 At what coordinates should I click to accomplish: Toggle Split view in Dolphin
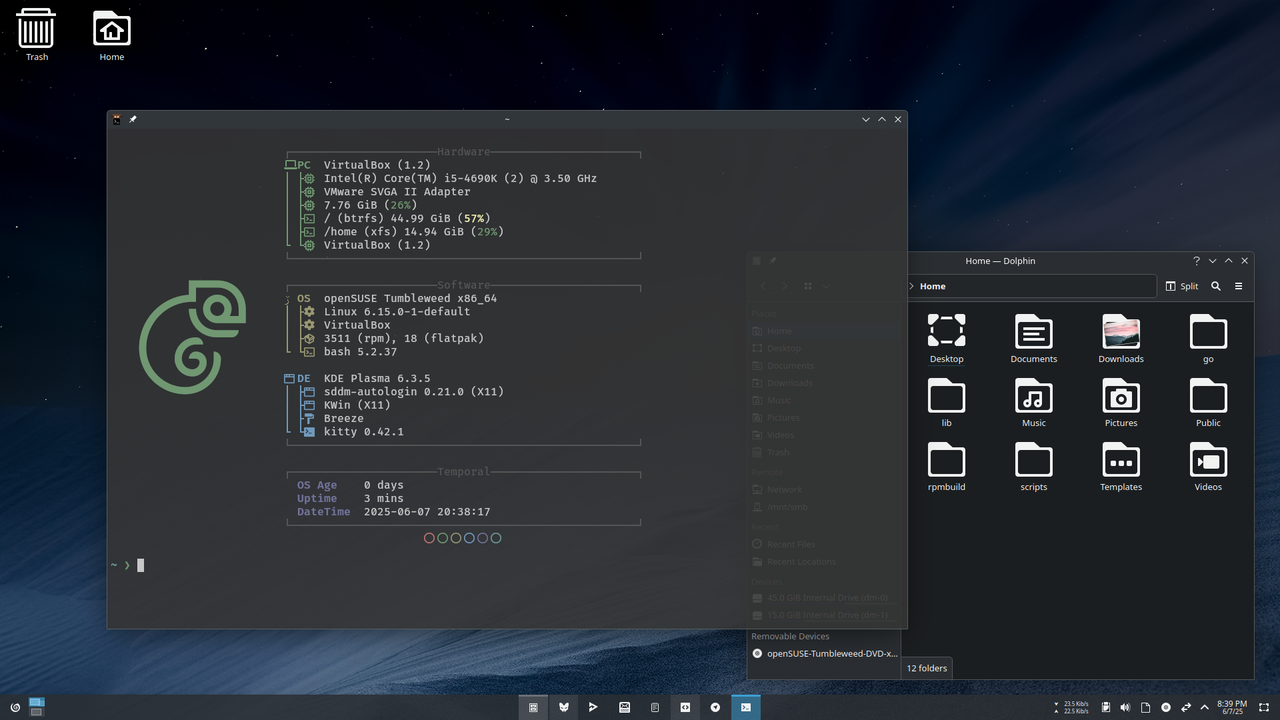1182,286
